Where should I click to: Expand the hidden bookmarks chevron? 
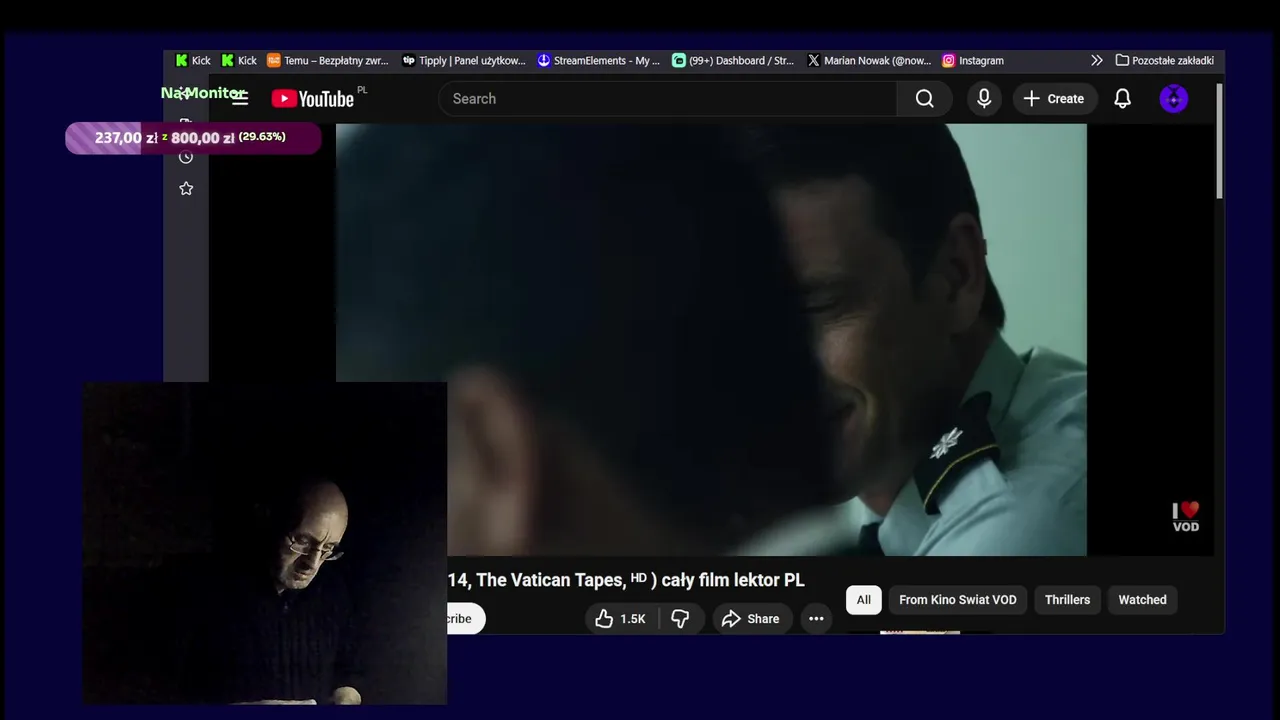(x=1097, y=60)
